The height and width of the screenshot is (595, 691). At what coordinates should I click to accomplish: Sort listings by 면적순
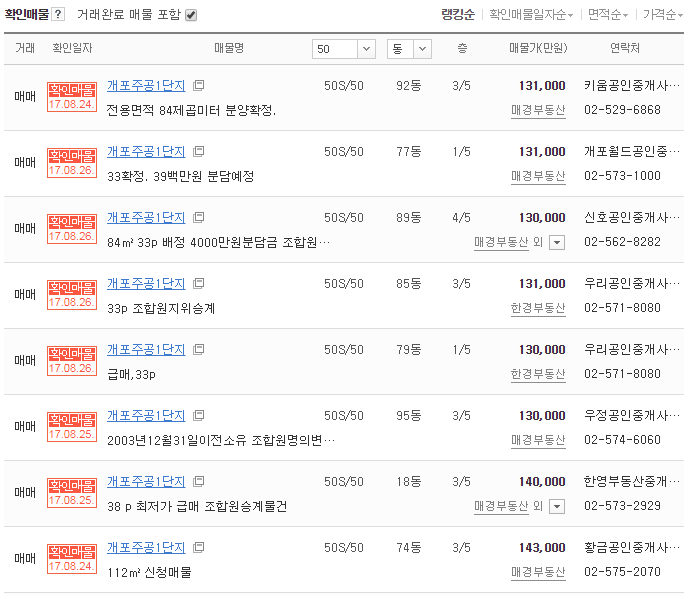click(x=608, y=15)
